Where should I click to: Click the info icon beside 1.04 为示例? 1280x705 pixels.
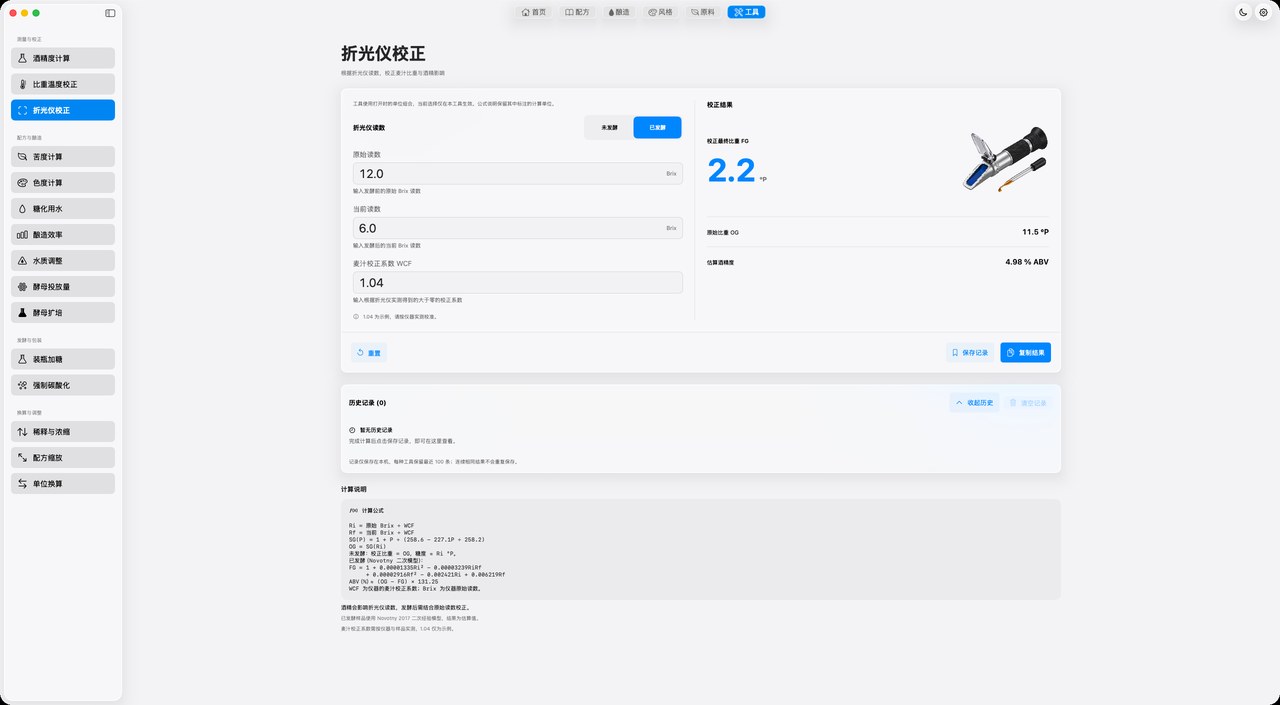click(356, 316)
